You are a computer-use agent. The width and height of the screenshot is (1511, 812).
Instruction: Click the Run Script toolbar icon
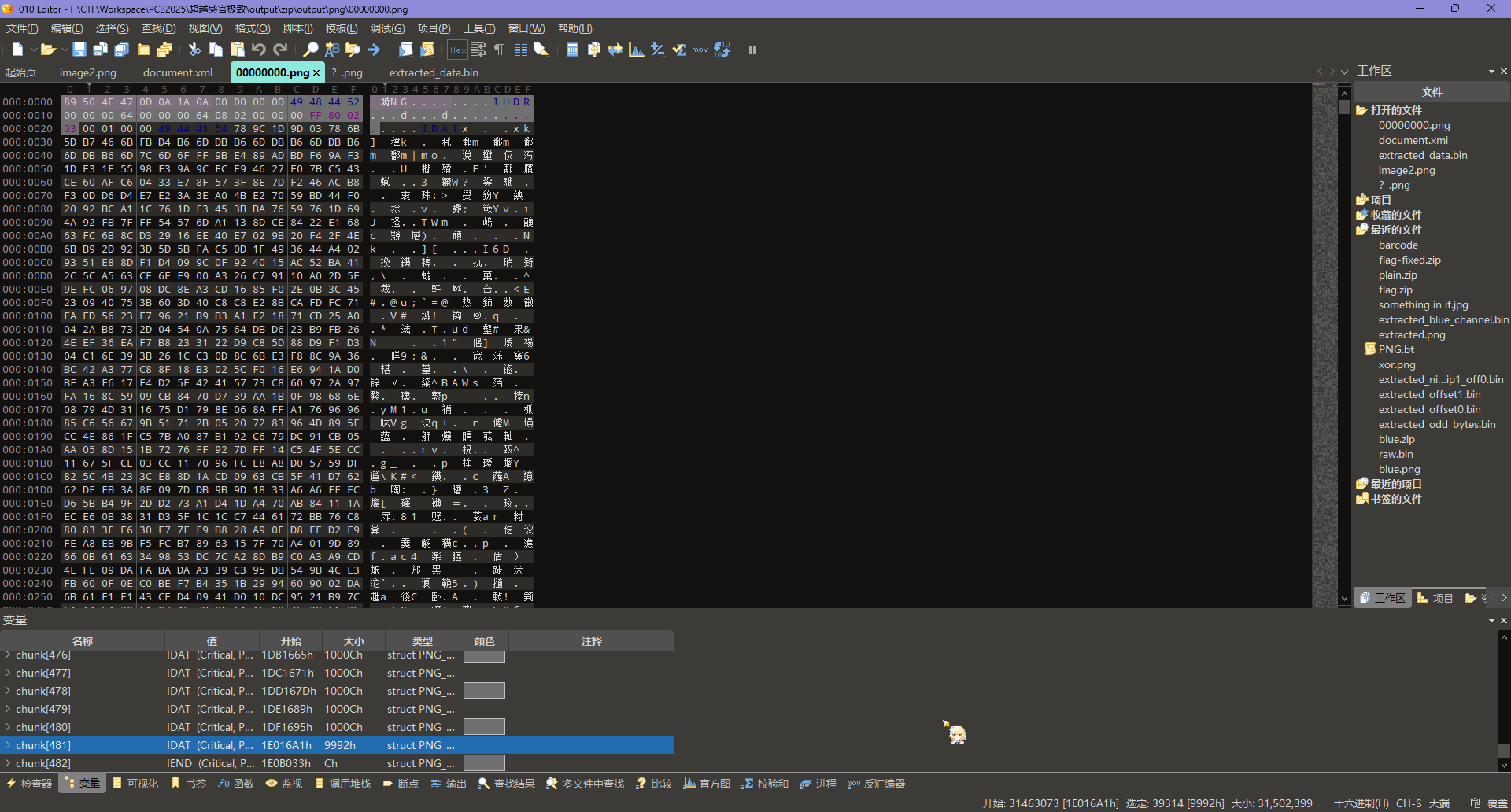[x=405, y=50]
